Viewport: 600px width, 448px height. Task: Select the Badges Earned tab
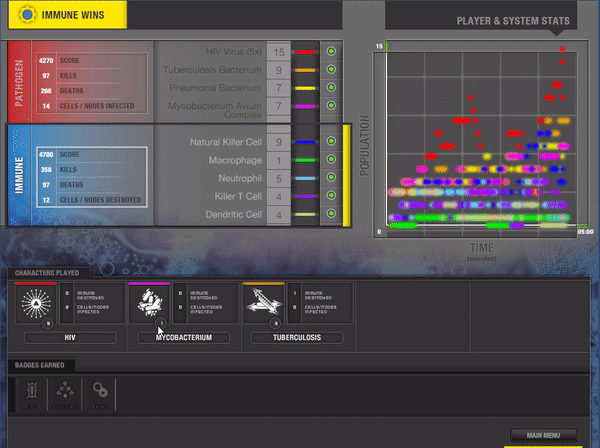tap(40, 365)
